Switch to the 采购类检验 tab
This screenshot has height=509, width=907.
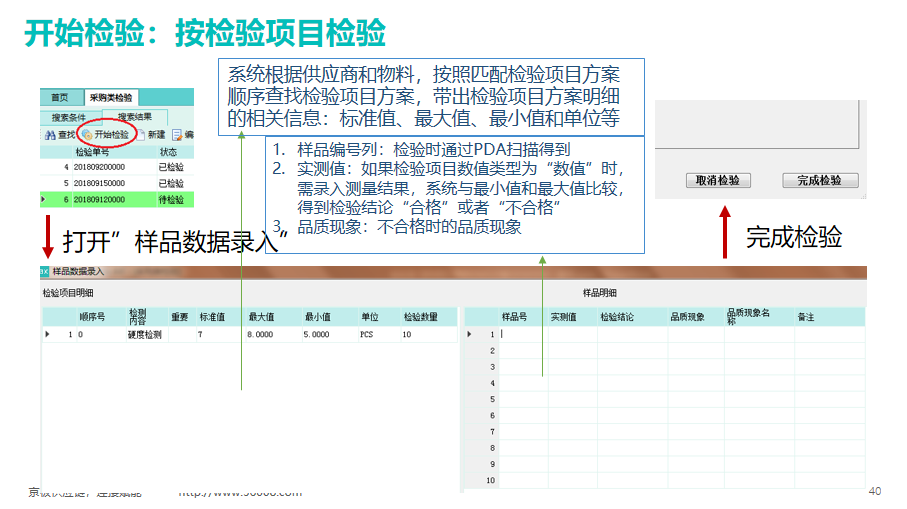pos(111,97)
